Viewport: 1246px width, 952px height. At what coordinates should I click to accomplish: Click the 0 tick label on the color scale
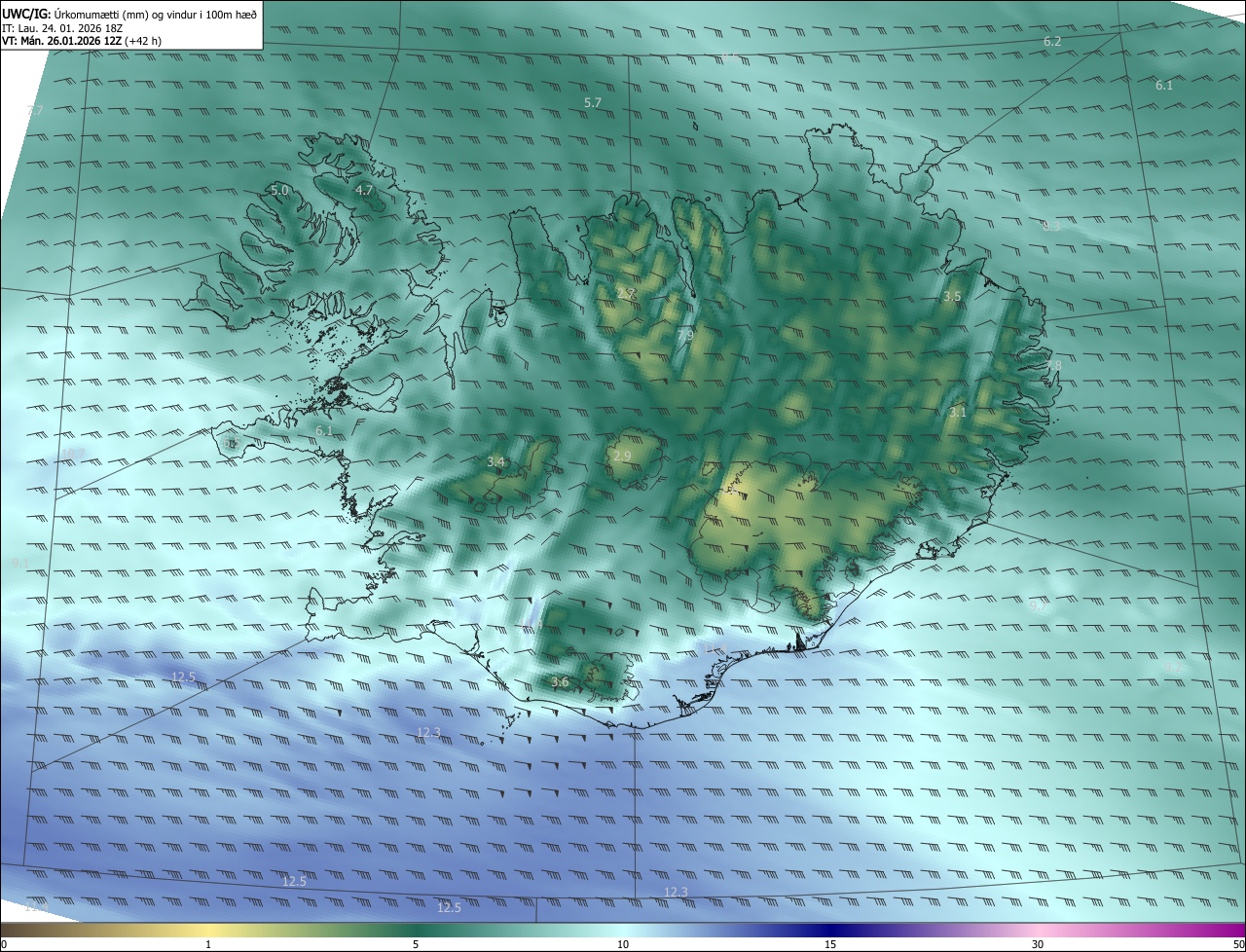(4, 944)
